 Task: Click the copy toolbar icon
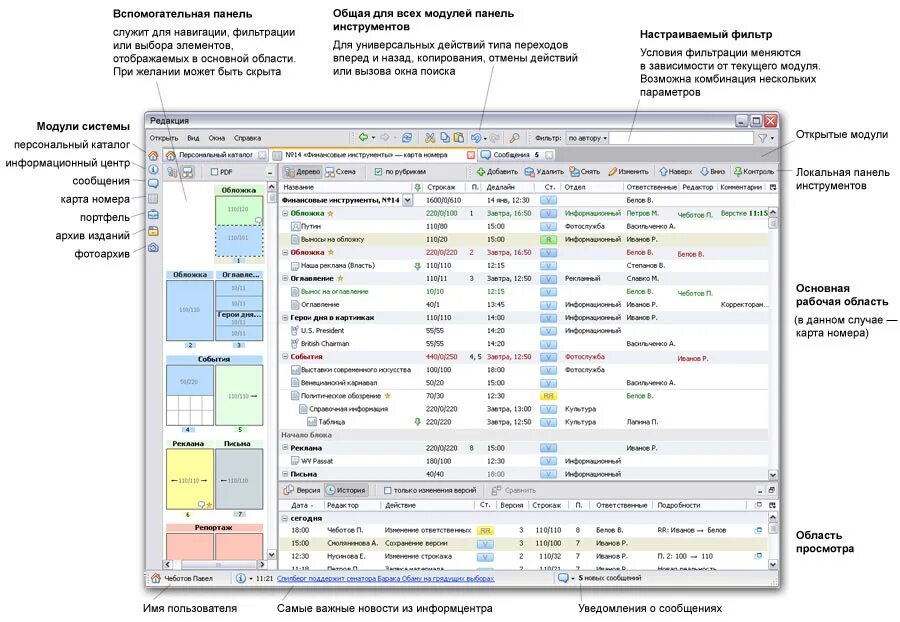tap(445, 138)
